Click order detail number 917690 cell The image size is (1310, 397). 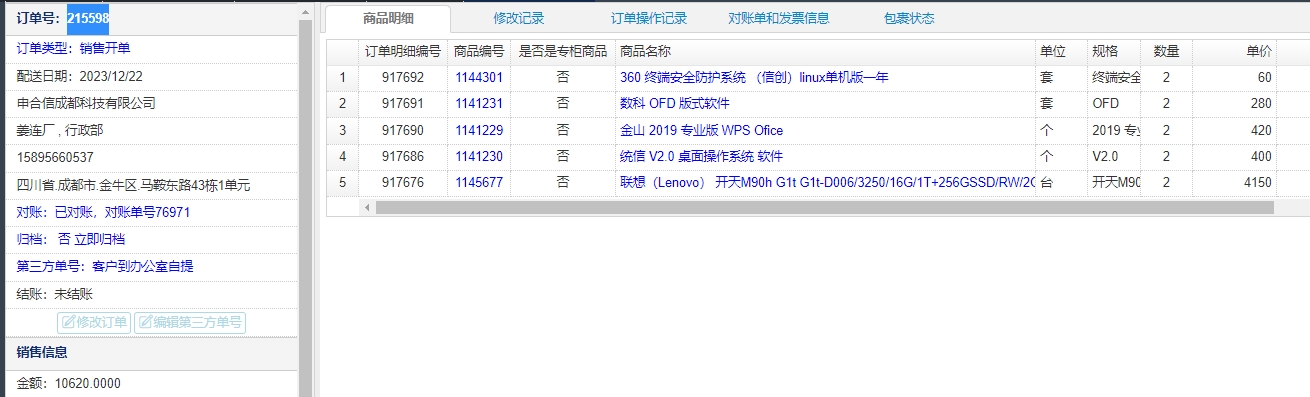pyautogui.click(x=403, y=130)
